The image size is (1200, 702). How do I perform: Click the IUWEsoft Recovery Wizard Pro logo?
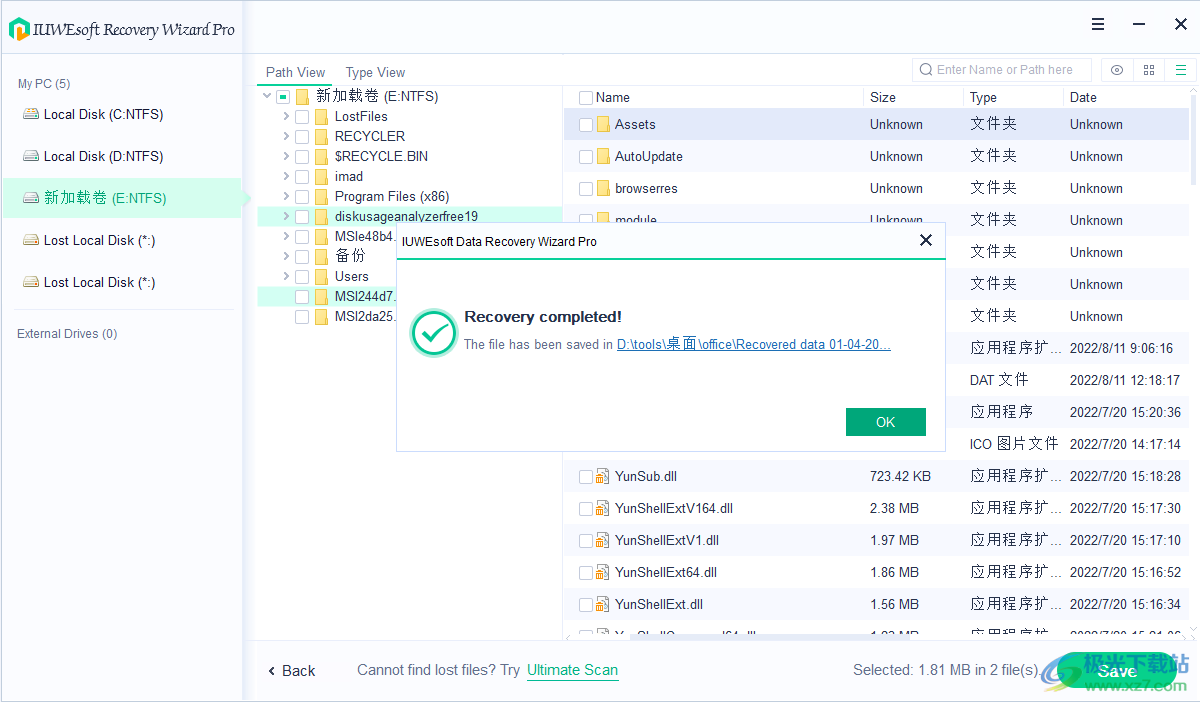click(x=19, y=29)
